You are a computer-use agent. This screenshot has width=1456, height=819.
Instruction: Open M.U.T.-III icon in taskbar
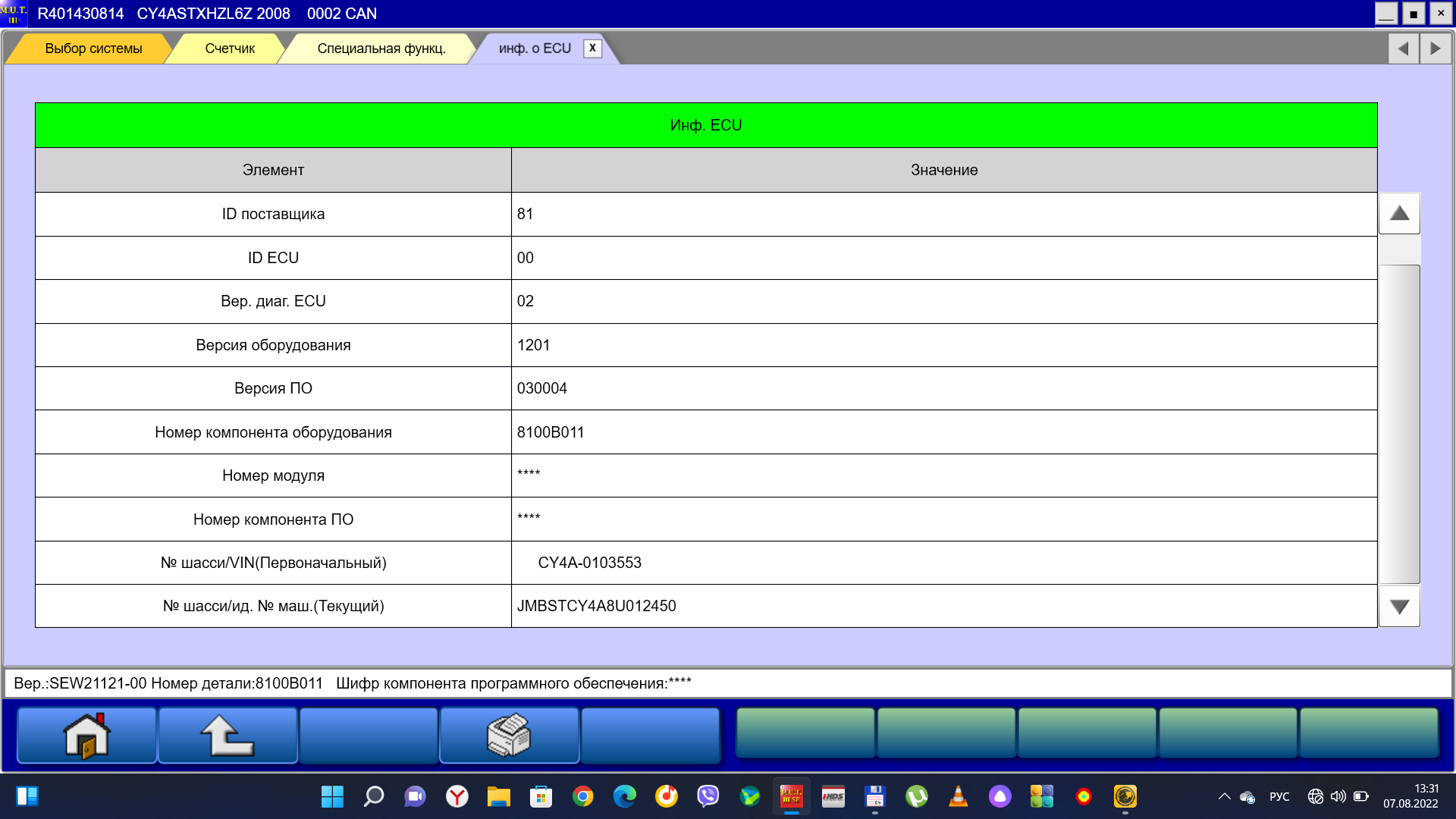(791, 796)
